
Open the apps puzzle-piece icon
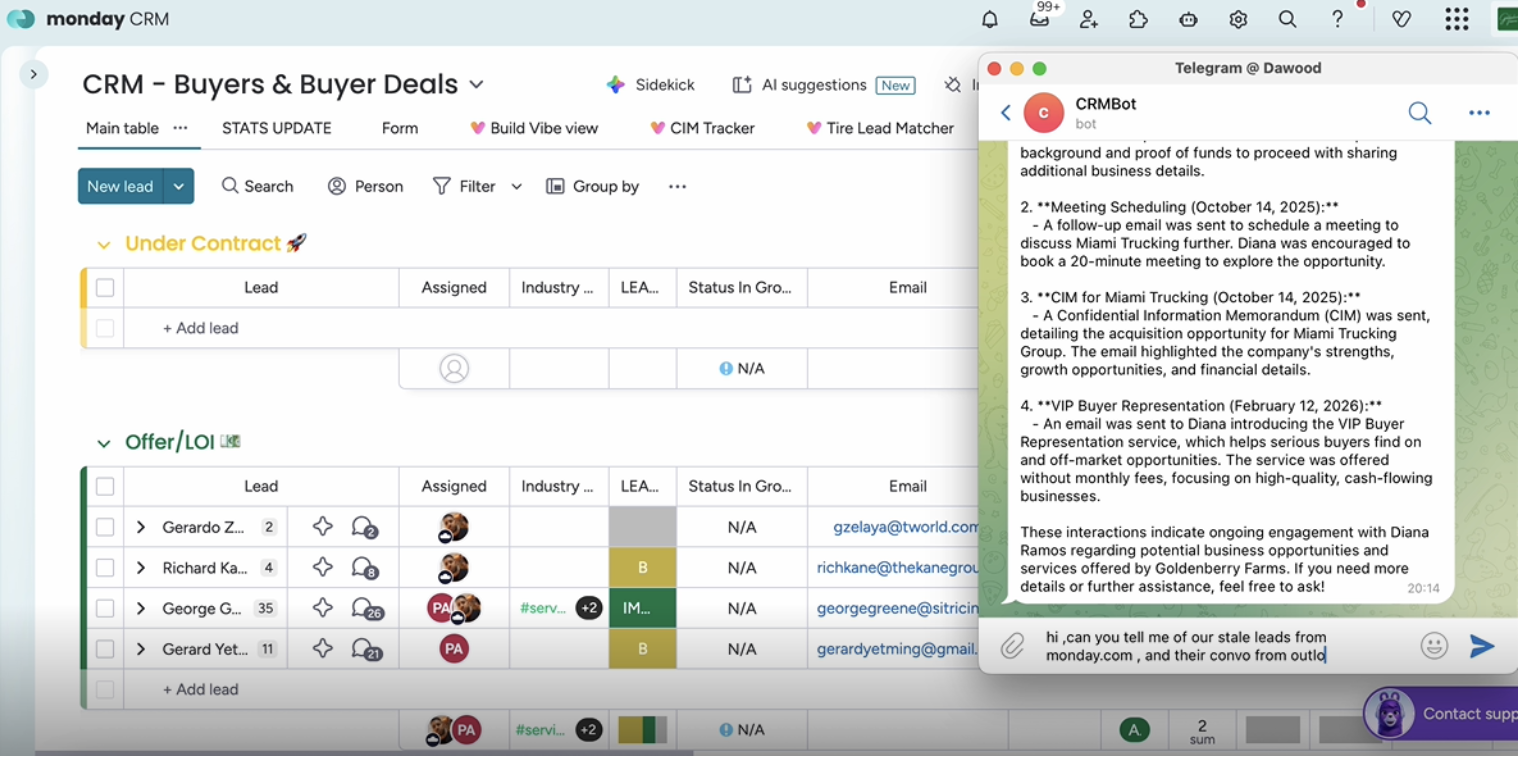click(x=1138, y=19)
